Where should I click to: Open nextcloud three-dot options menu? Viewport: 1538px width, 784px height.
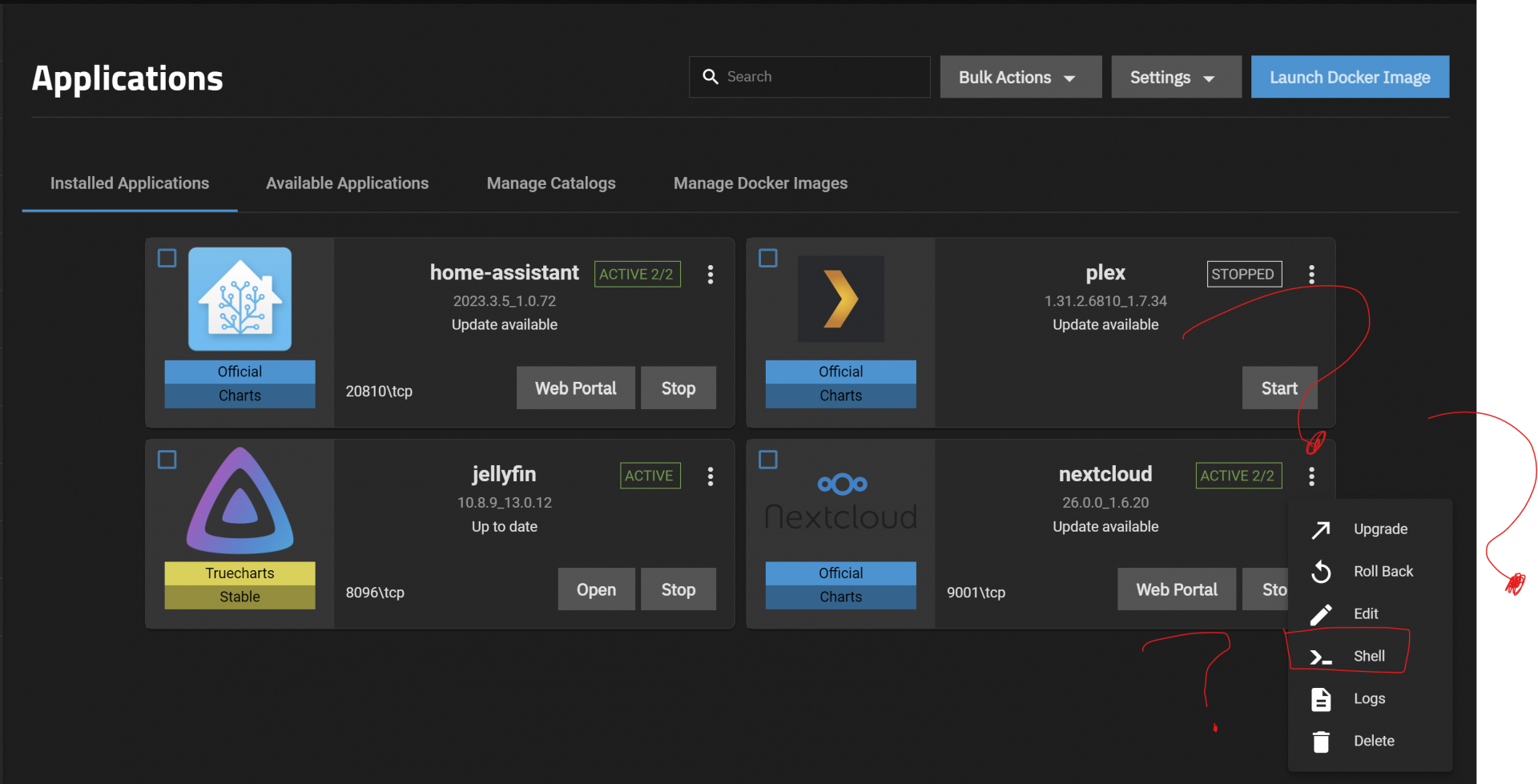coord(1311,476)
